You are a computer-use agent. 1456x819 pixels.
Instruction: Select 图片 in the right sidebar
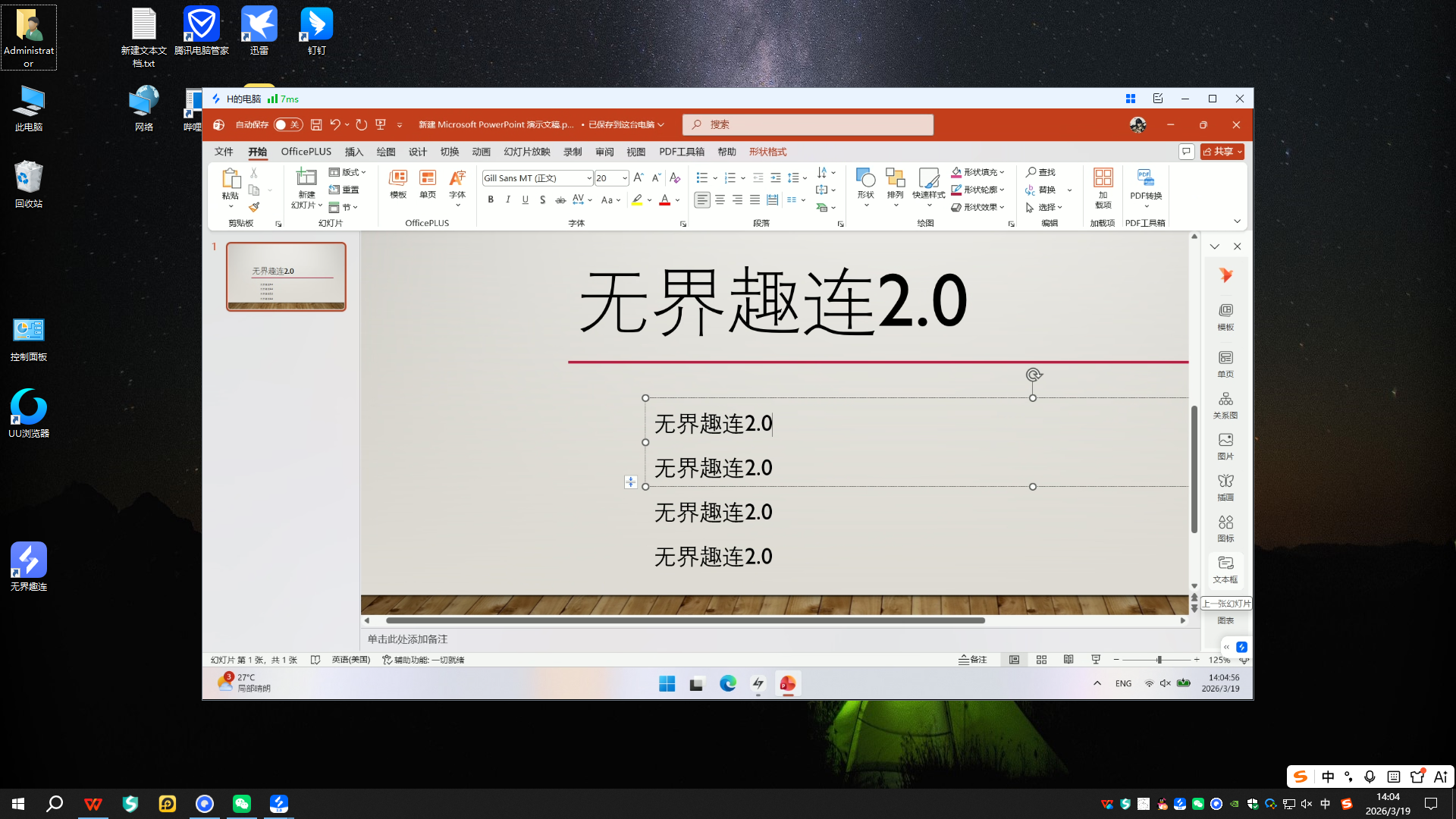(x=1225, y=446)
